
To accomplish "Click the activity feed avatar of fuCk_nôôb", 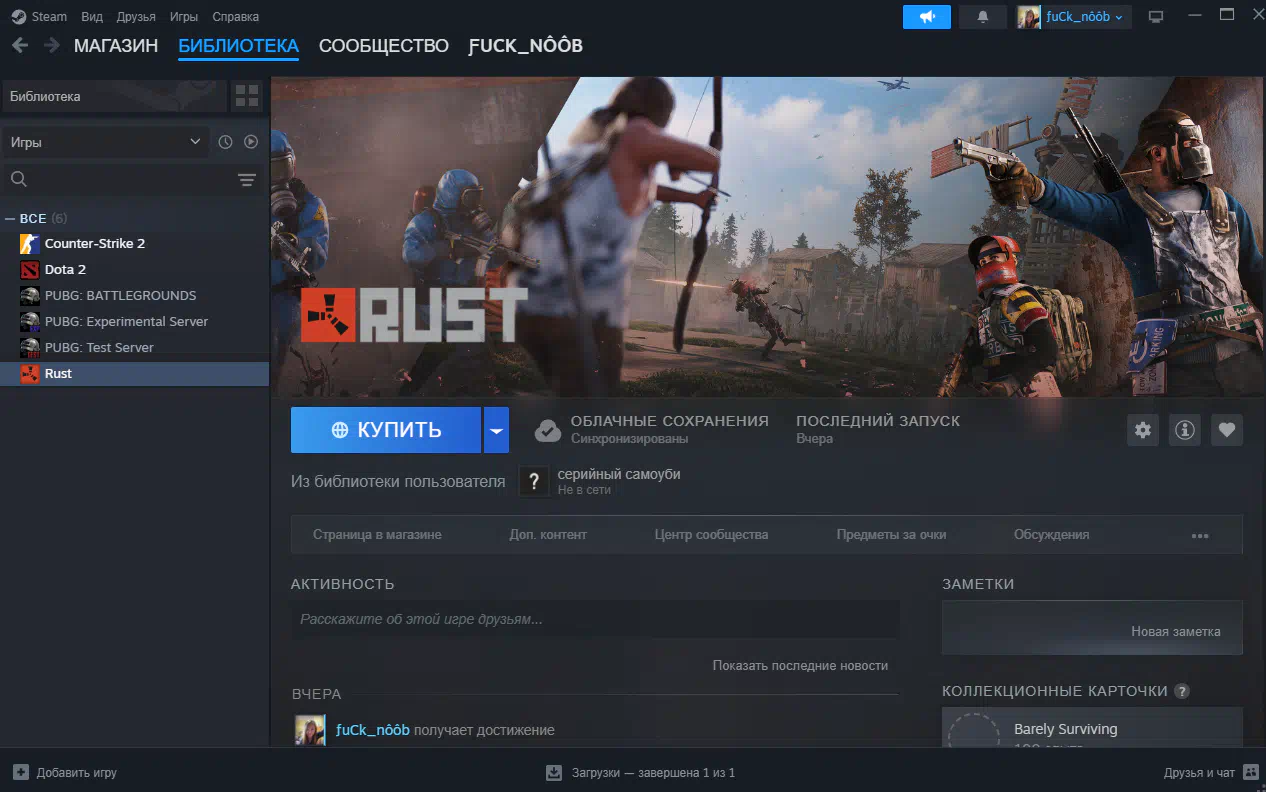I will click(x=310, y=730).
